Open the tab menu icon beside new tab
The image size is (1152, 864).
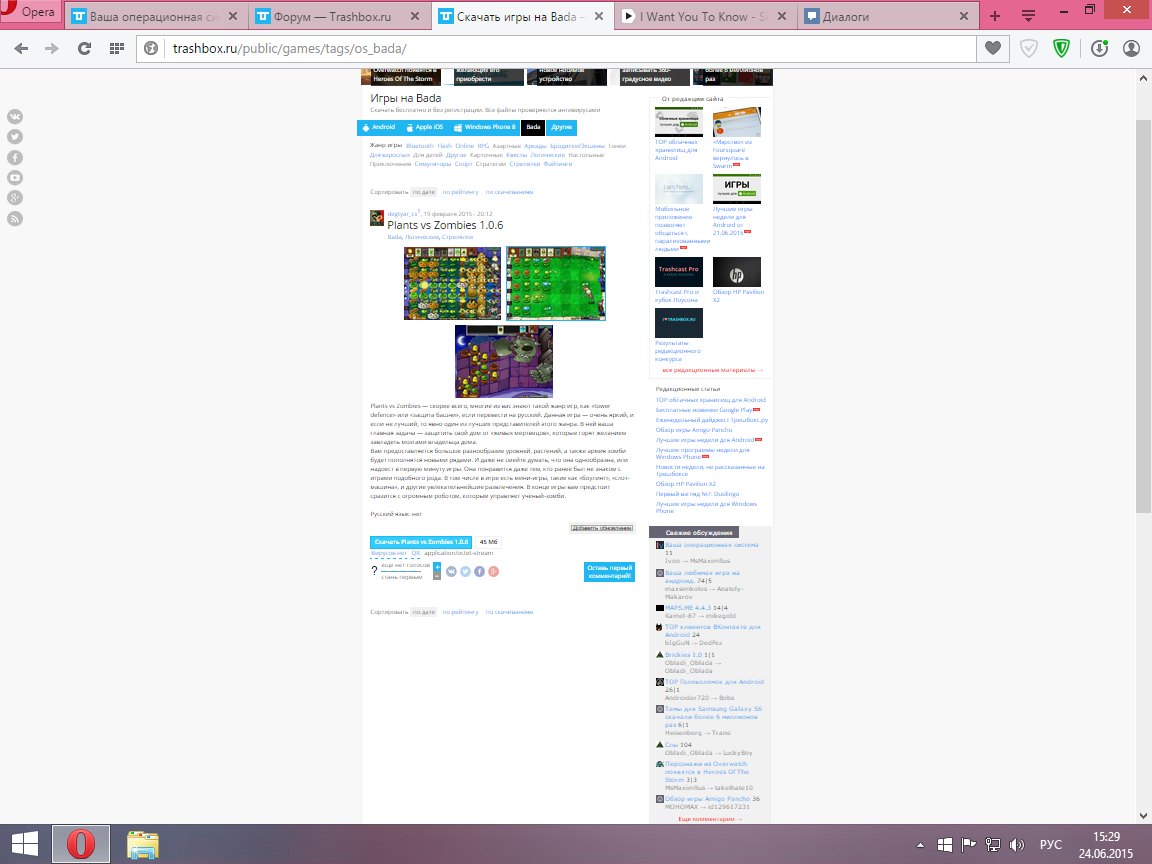pyautogui.click(x=1029, y=16)
